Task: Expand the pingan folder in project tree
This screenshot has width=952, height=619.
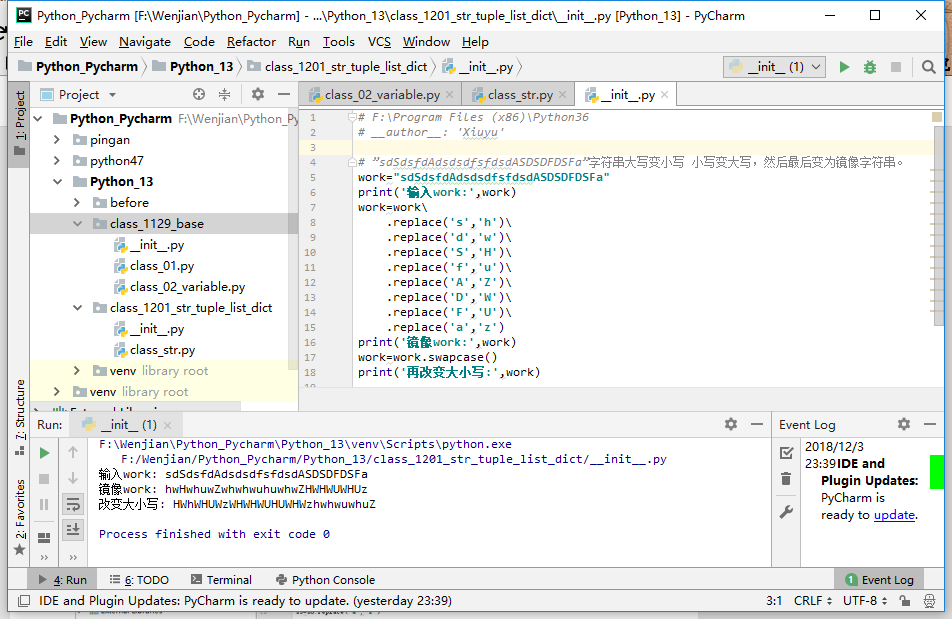Action: coord(57,140)
